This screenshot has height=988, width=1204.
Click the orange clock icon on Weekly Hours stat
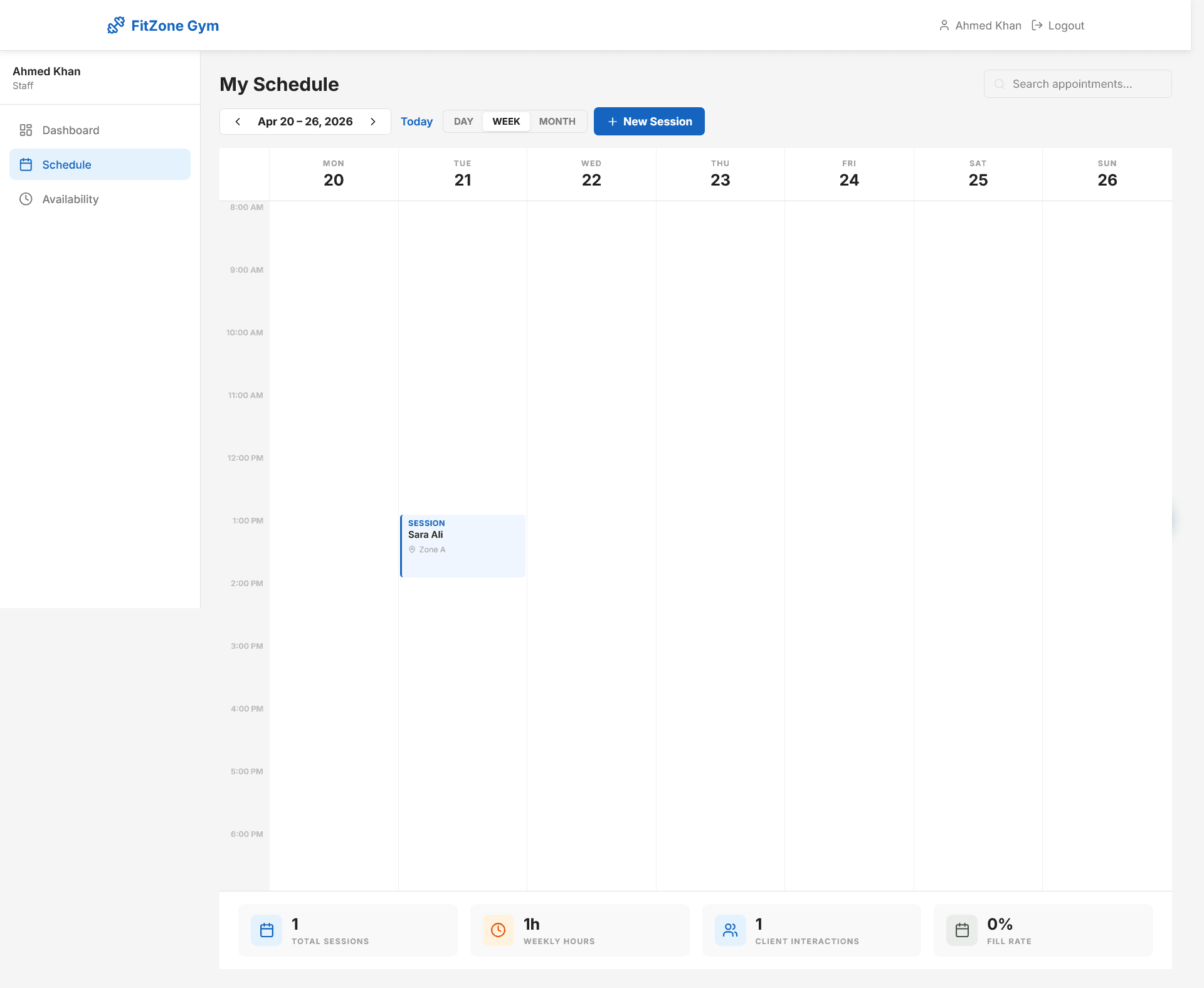(x=498, y=930)
